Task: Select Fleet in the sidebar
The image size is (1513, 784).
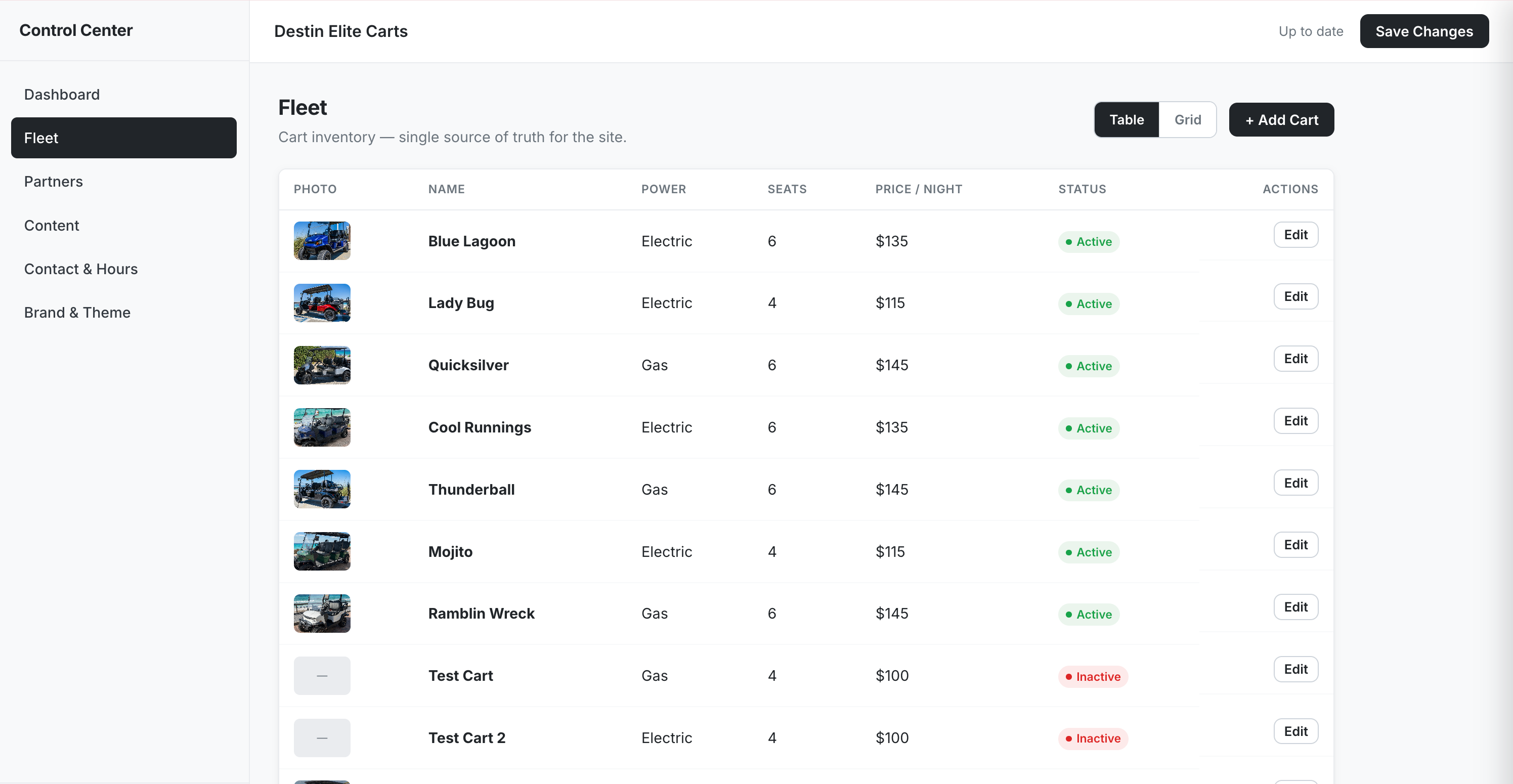Action: (x=124, y=138)
